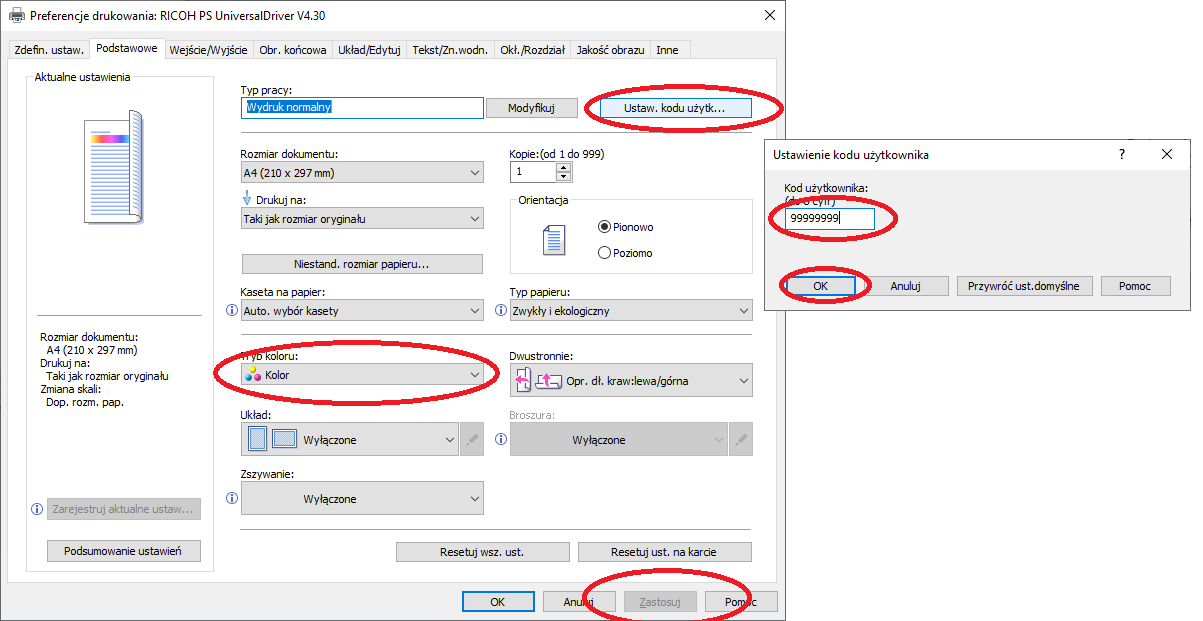
Task: Click Anuluj in the user code dialog
Action: (906, 286)
